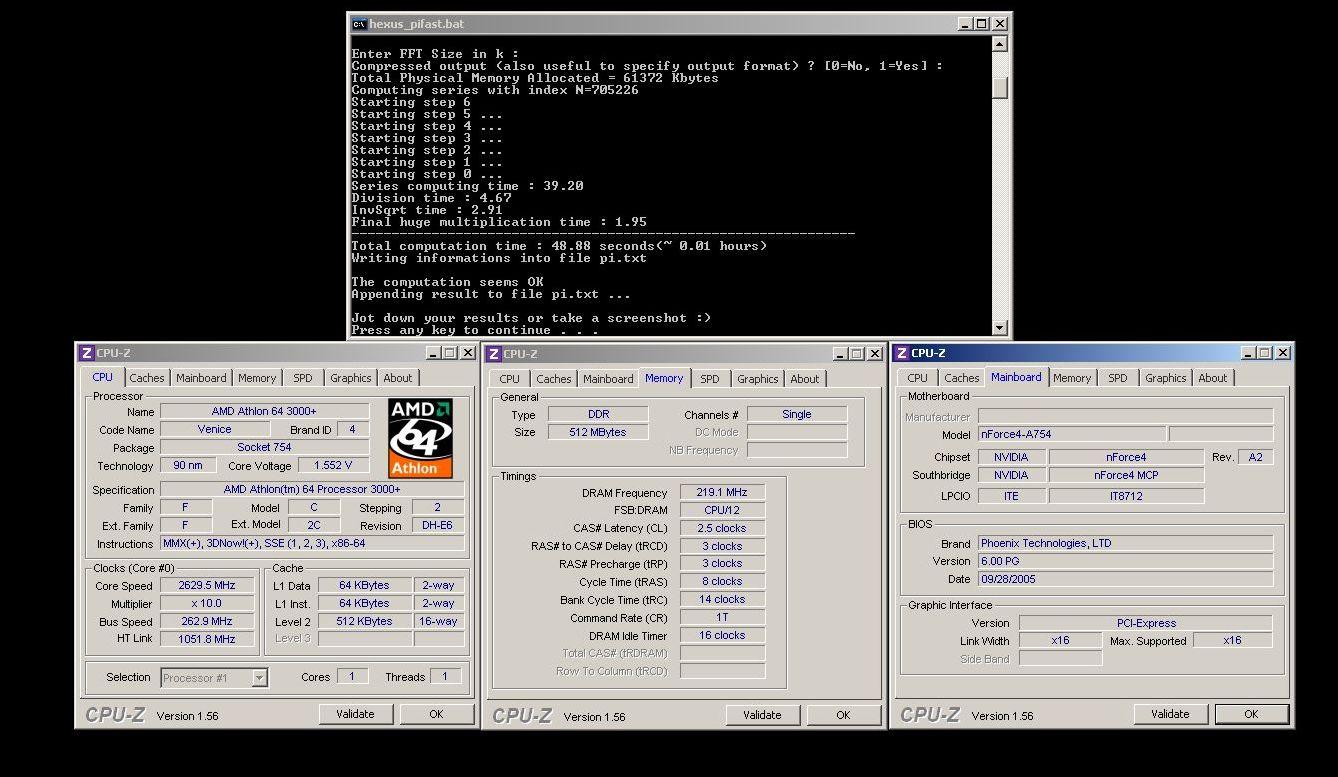Screen dimensions: 1338x777
Task: Click the CPU-Z icon in Mainboard window title
Action: (x=901, y=353)
